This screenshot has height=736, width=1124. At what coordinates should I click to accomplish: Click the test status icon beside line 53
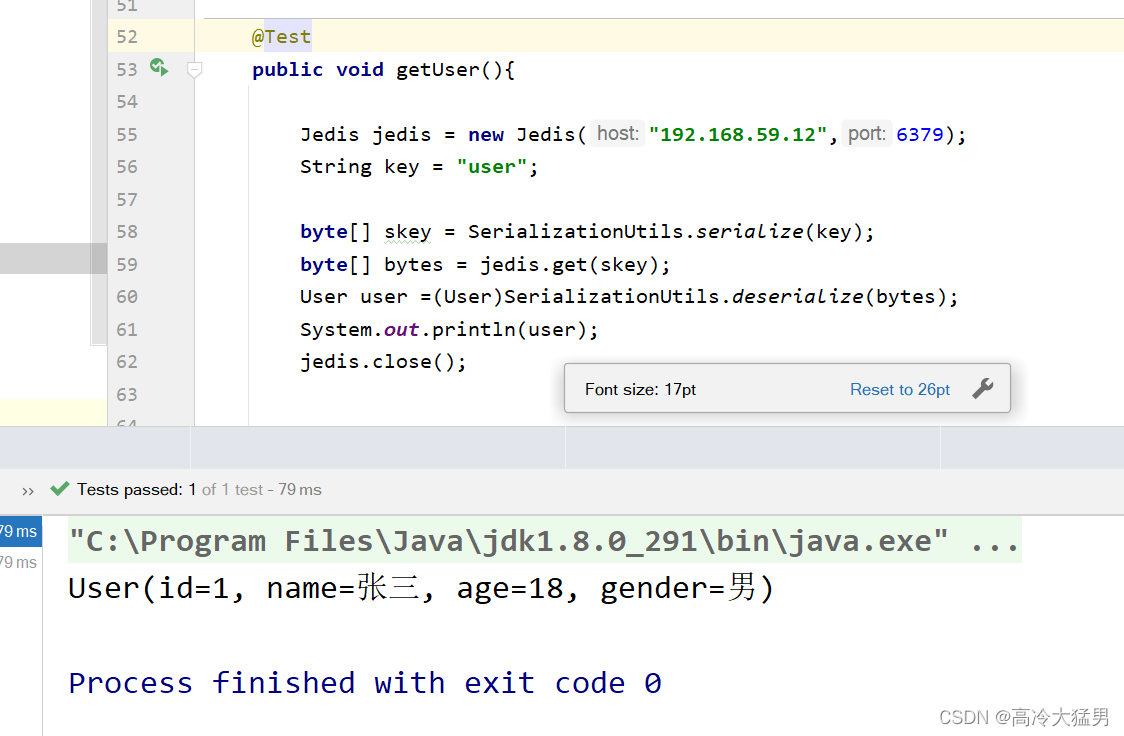(159, 69)
